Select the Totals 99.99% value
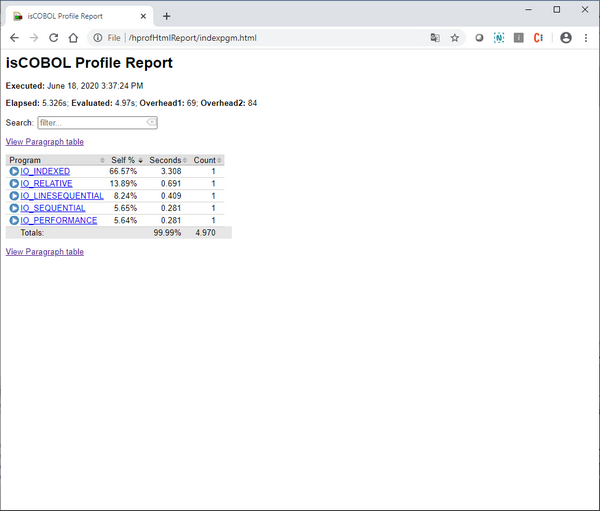Screen dimensions: 600x511 point(167,232)
